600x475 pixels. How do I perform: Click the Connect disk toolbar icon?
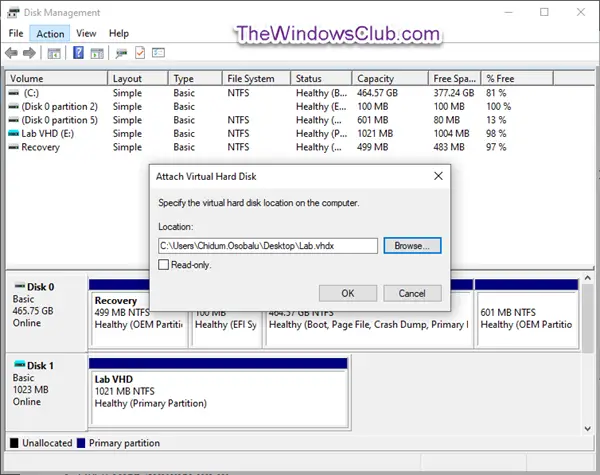click(121, 53)
